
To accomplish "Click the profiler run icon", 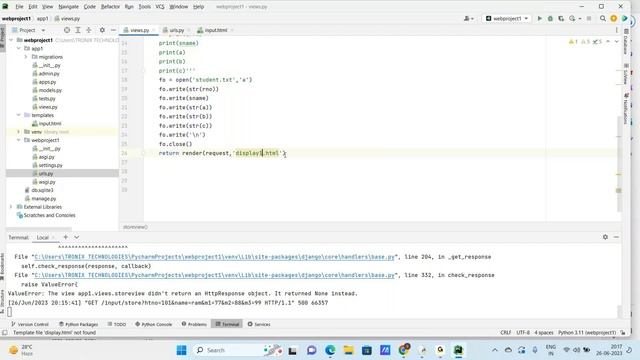I will tap(572, 18).
